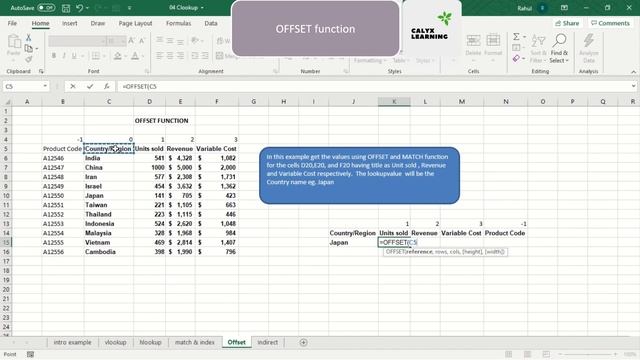Open the AutoSum dropdown arrow

(x=524, y=37)
